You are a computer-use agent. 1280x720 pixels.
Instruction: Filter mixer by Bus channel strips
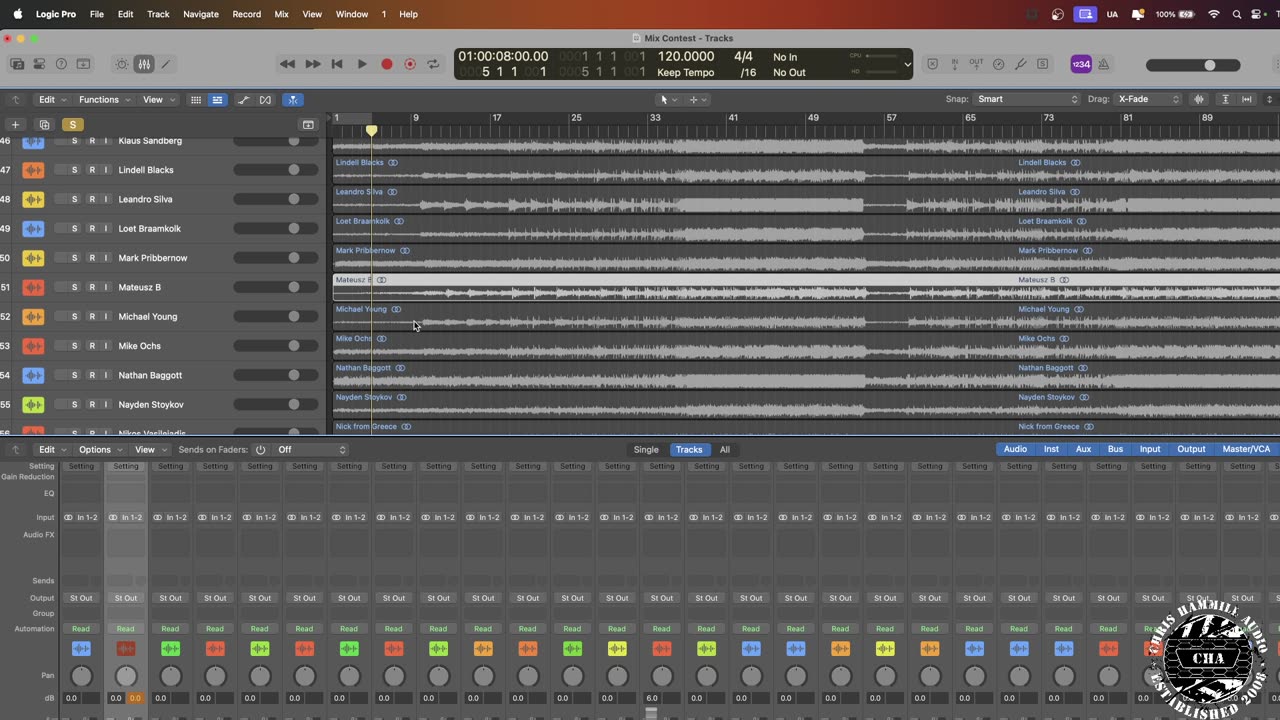click(x=1115, y=449)
